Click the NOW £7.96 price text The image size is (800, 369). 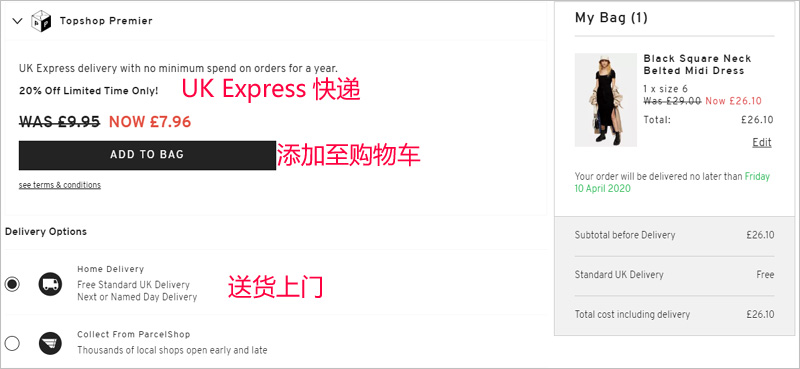[x=150, y=122]
